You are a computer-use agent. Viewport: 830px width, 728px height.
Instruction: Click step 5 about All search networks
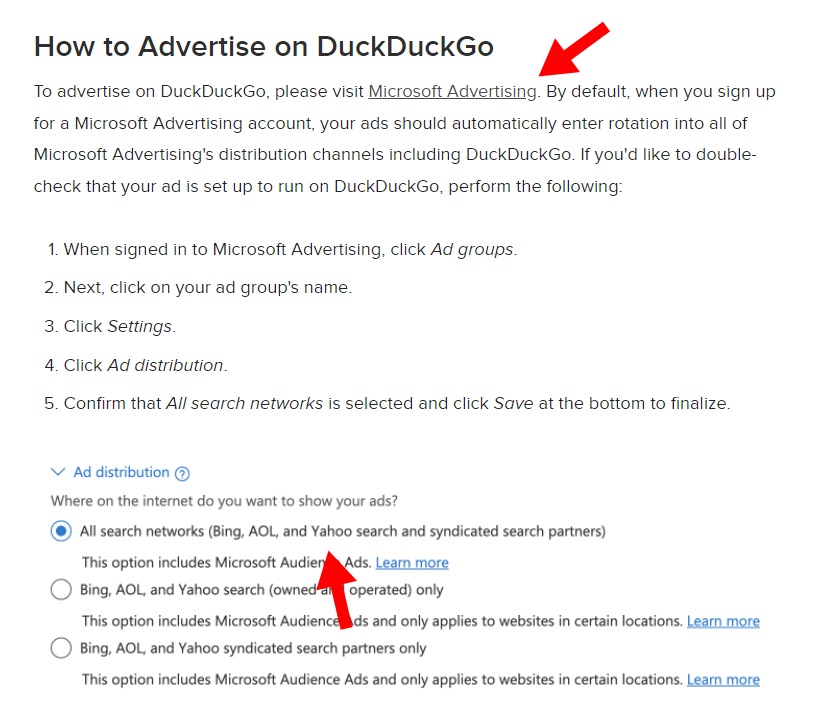(387, 403)
